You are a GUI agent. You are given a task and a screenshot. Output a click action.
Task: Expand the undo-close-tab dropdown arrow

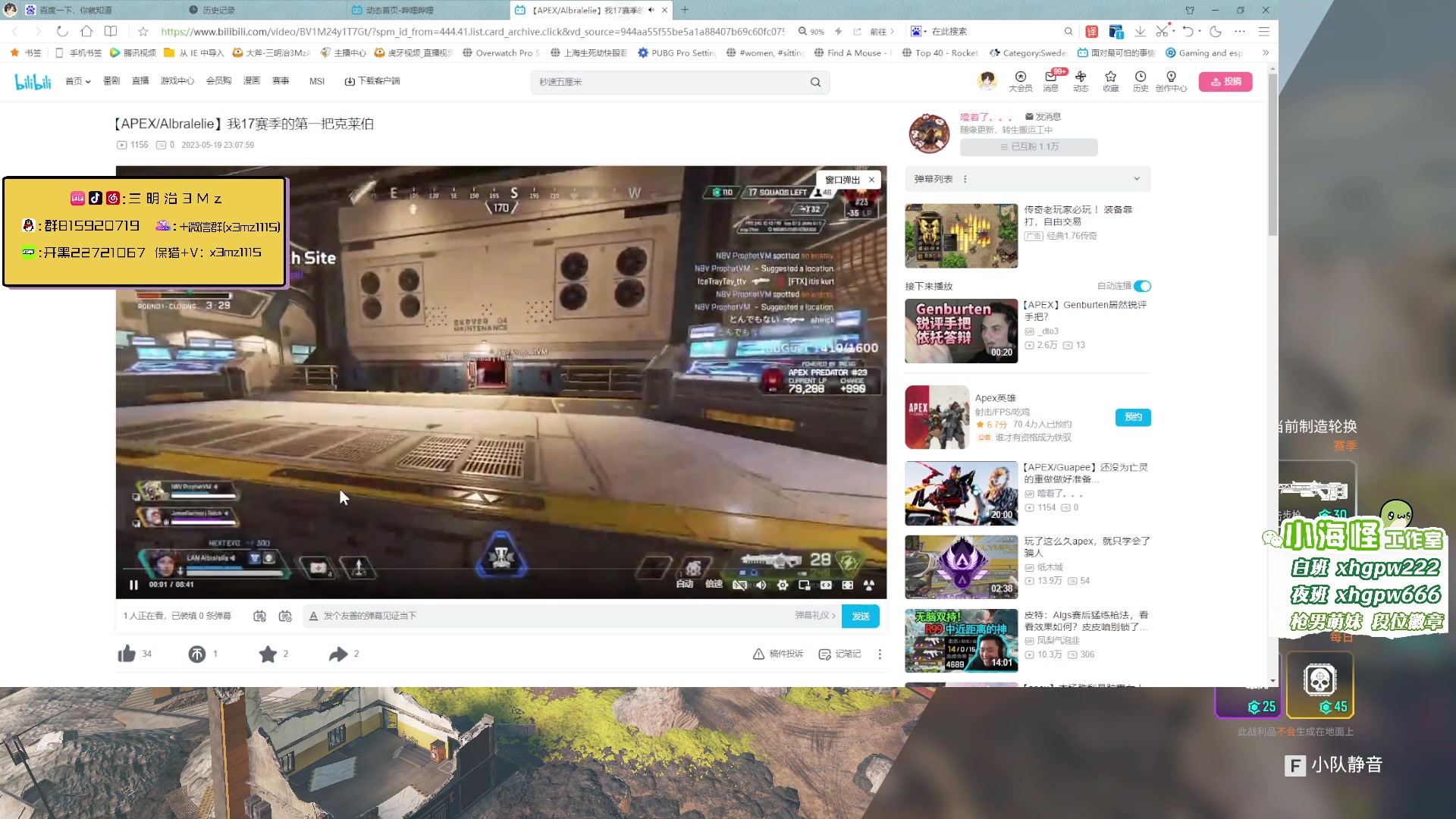pyautogui.click(x=1199, y=31)
